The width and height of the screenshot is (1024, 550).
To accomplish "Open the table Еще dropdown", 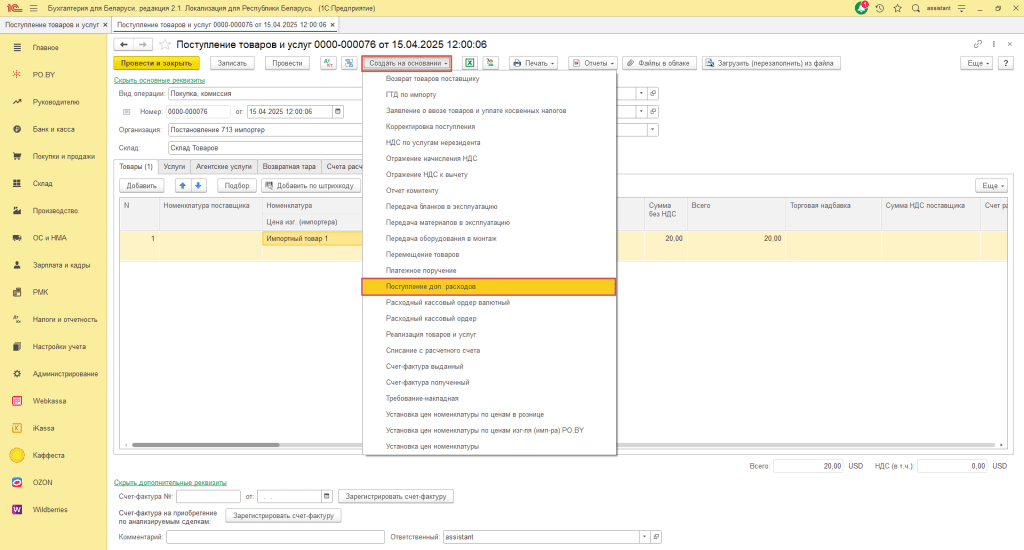I will [x=992, y=186].
